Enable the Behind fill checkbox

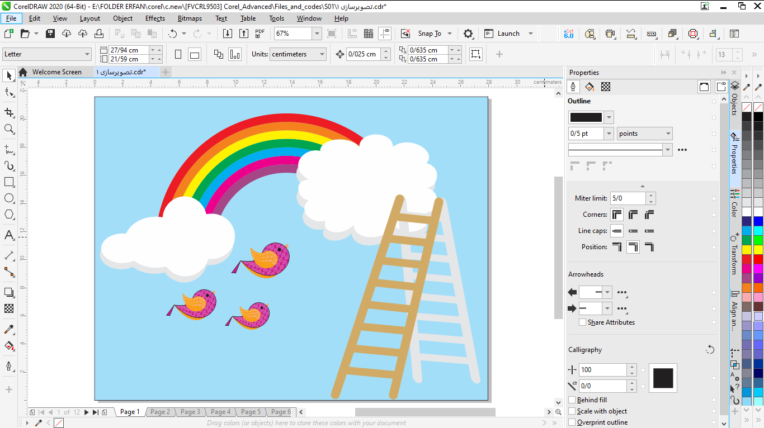click(x=572, y=400)
